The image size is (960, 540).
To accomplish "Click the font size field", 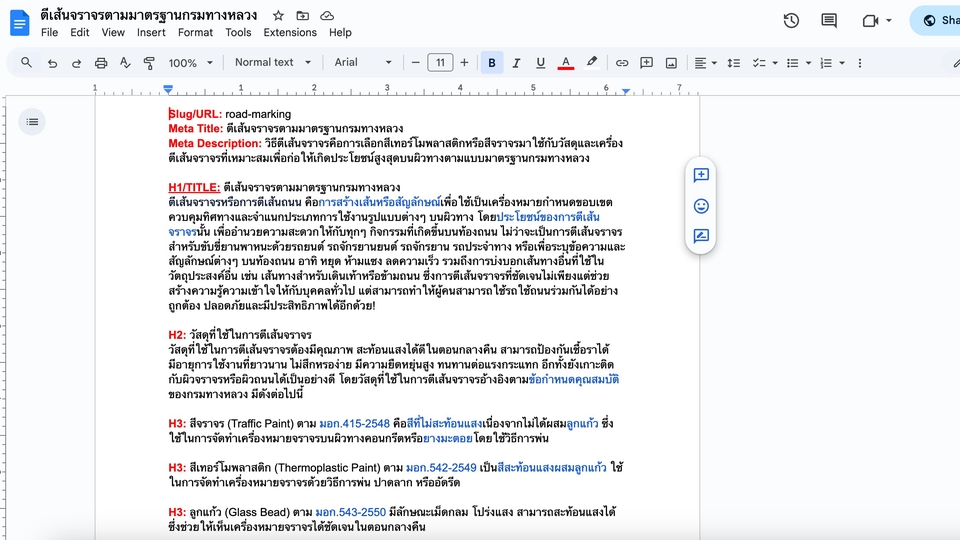I will [x=440, y=62].
